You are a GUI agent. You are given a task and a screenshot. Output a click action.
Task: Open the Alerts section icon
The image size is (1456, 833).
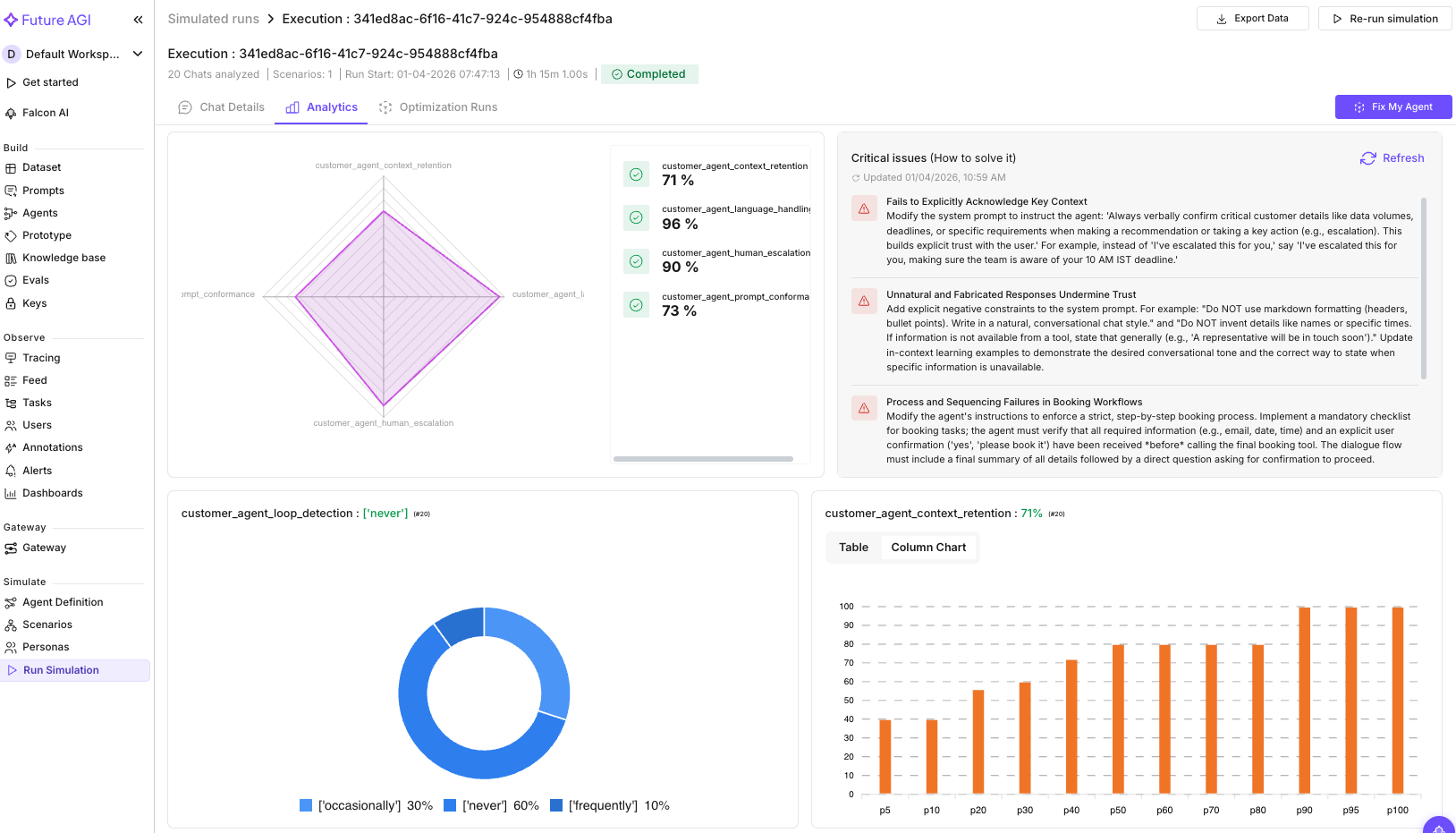pyautogui.click(x=12, y=470)
